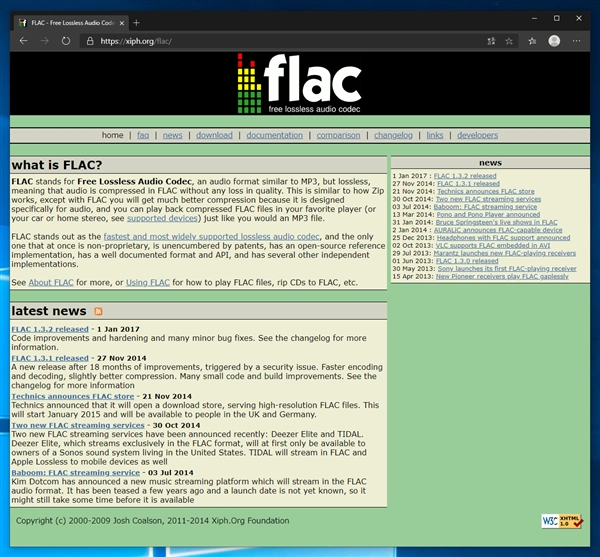Screen dimensions: 600x557
Task: Reload the page with the refresh icon
Action: tap(66, 41)
